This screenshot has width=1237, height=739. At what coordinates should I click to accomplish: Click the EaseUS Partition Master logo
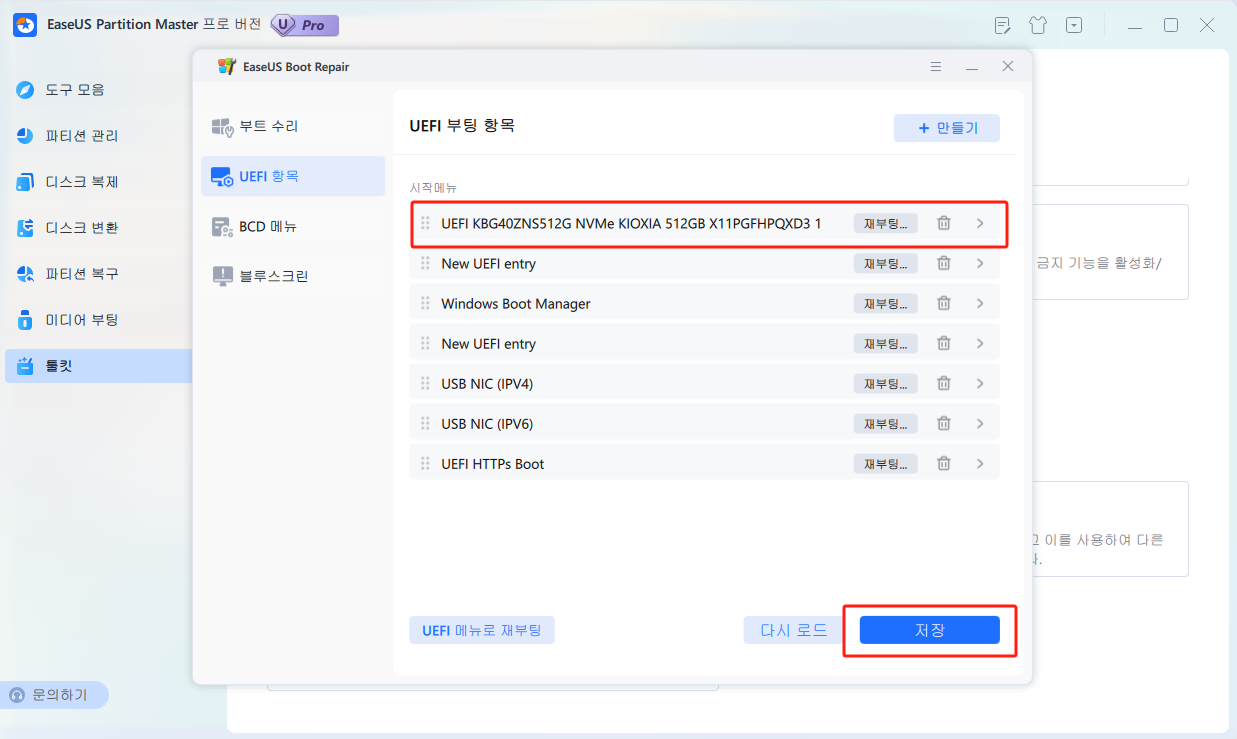click(x=25, y=25)
